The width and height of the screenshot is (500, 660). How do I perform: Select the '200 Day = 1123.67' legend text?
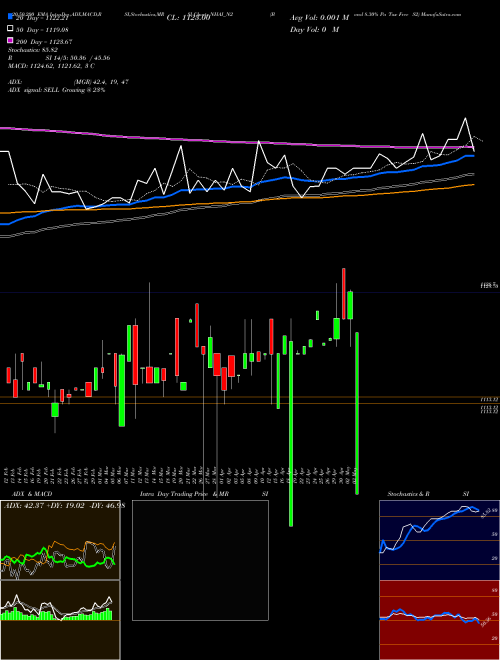tap(44, 42)
